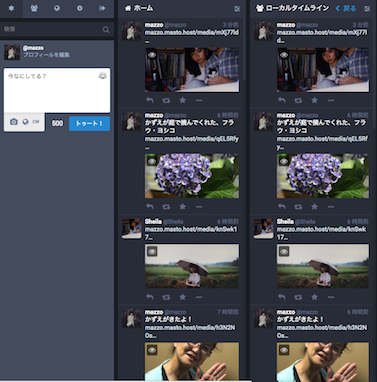Open more menu on ホーム hydrangea post
Screen dimensions: 377x382
click(199, 207)
